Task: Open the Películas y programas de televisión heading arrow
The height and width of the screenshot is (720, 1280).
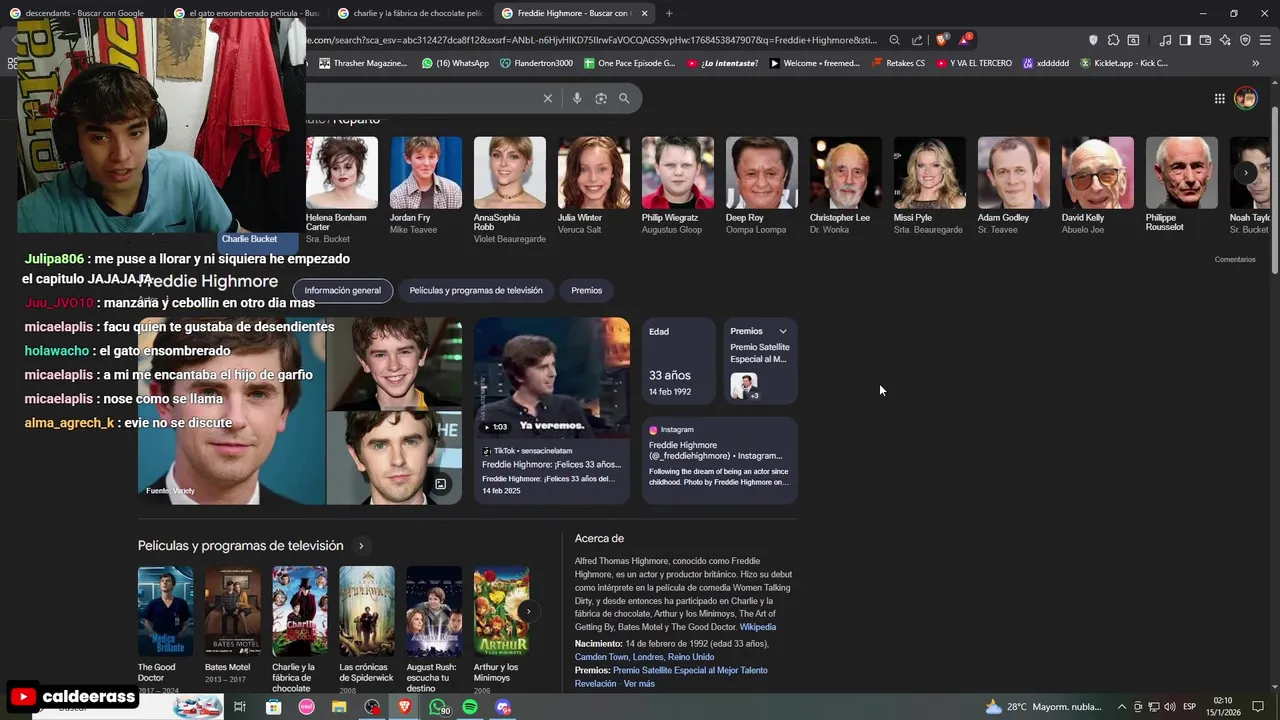Action: [x=361, y=546]
